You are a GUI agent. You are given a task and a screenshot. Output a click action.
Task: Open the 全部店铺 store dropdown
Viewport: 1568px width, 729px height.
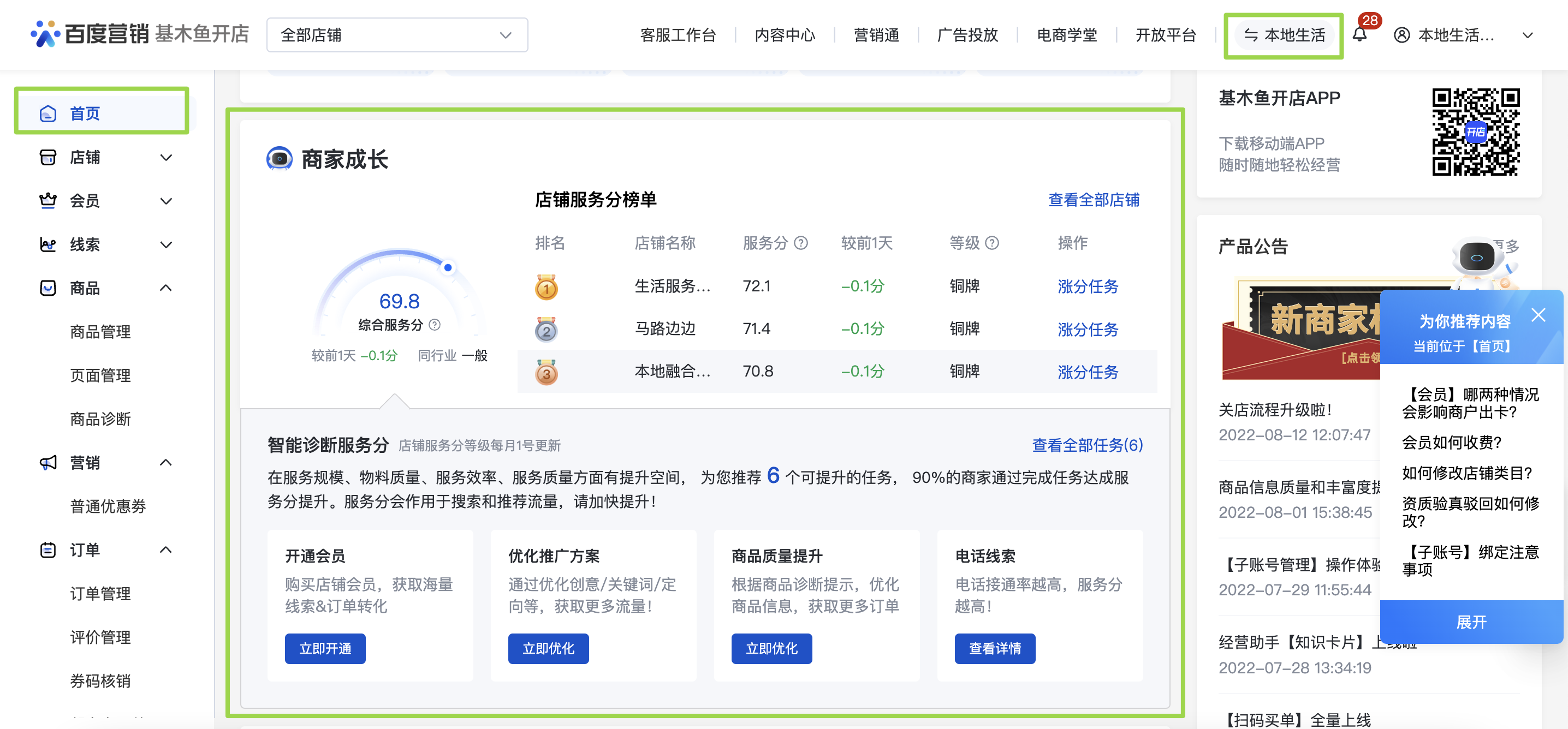[397, 35]
